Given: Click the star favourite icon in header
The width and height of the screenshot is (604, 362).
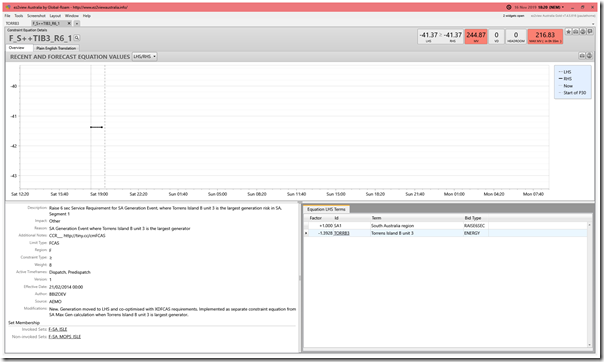Looking at the screenshot, I should [x=569, y=32].
